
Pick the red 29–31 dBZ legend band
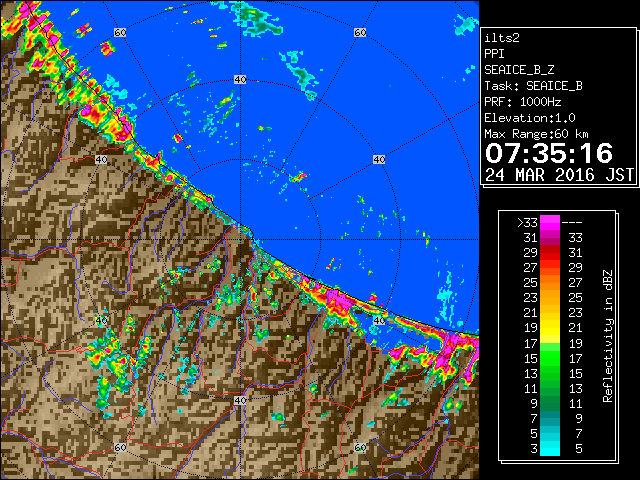click(550, 253)
